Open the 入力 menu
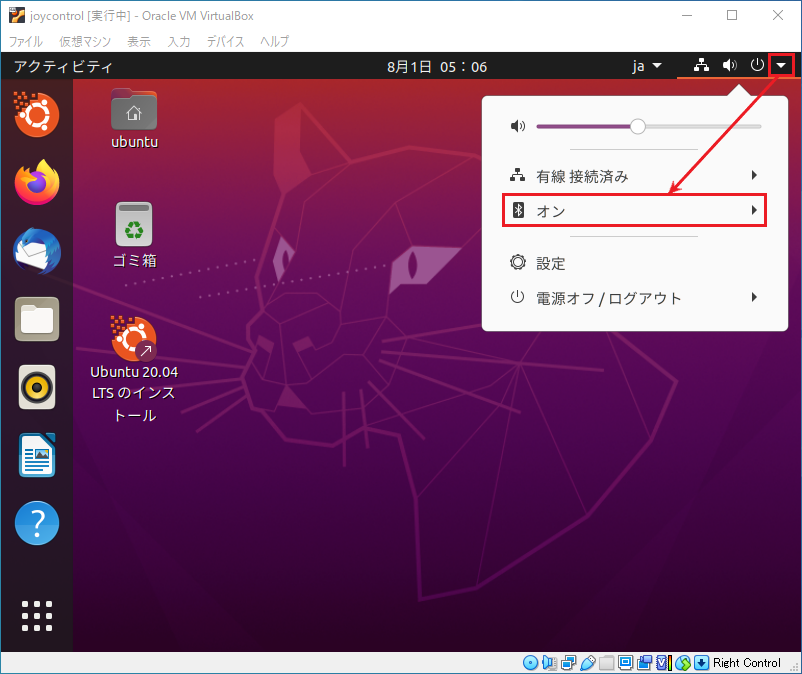 [179, 41]
